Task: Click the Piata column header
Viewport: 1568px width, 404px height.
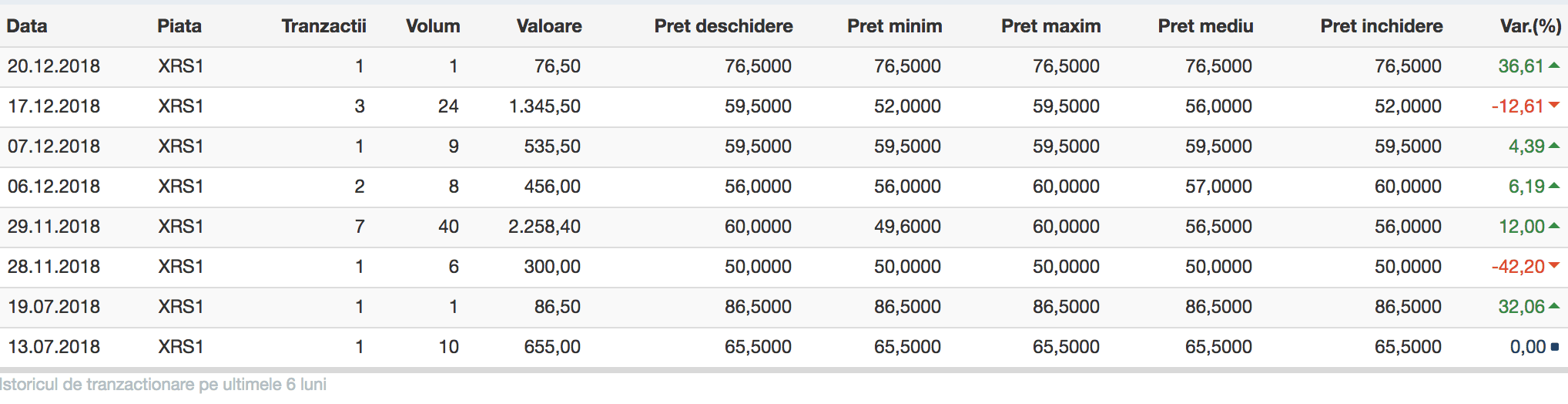Action: (x=179, y=26)
